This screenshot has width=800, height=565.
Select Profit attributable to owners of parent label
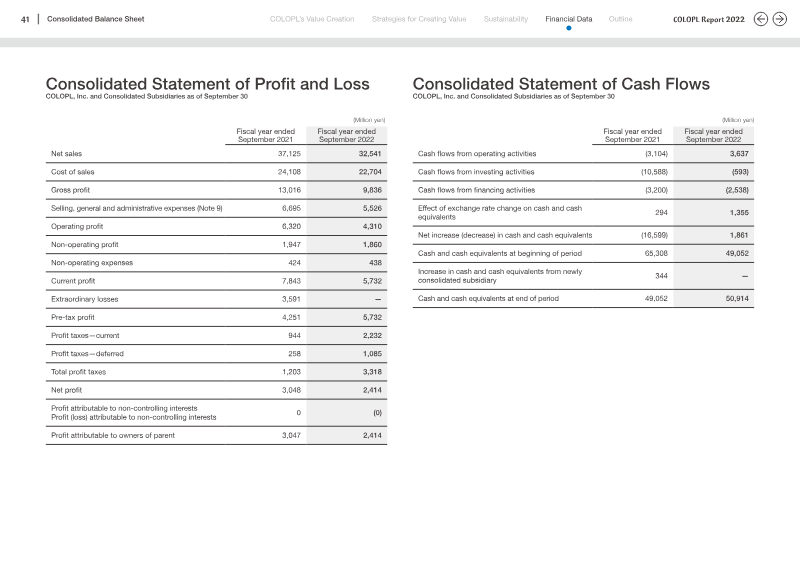113,435
